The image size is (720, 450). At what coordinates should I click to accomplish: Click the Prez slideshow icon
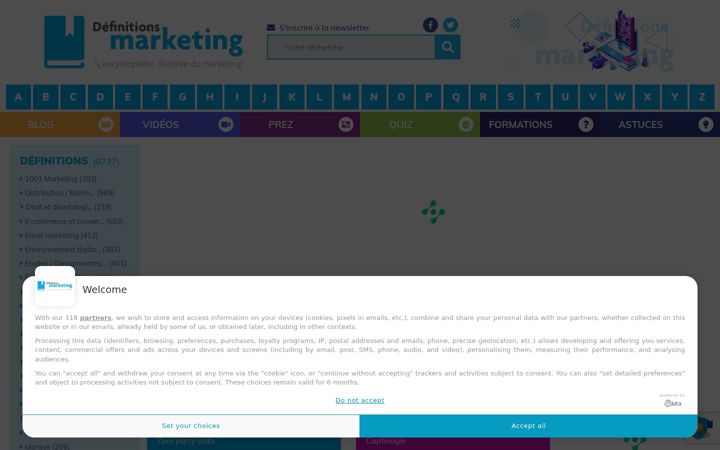click(x=346, y=124)
